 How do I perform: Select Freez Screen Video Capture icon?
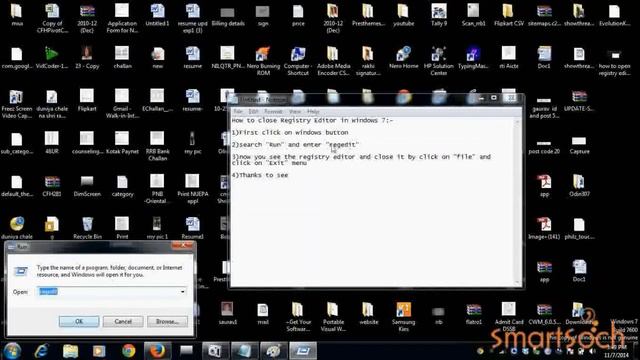[x=16, y=104]
